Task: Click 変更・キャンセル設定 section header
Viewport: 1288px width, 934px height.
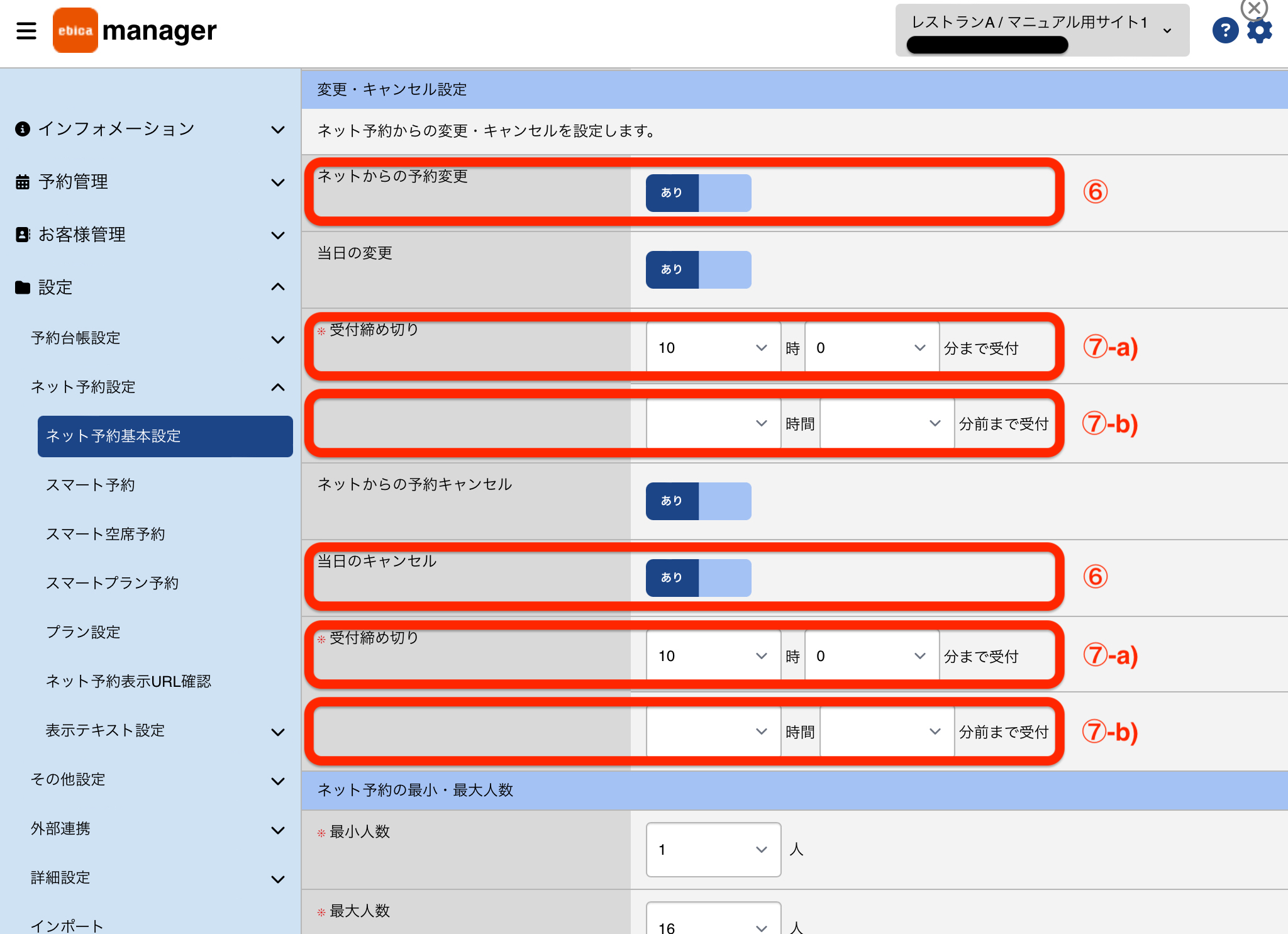Action: (x=795, y=89)
